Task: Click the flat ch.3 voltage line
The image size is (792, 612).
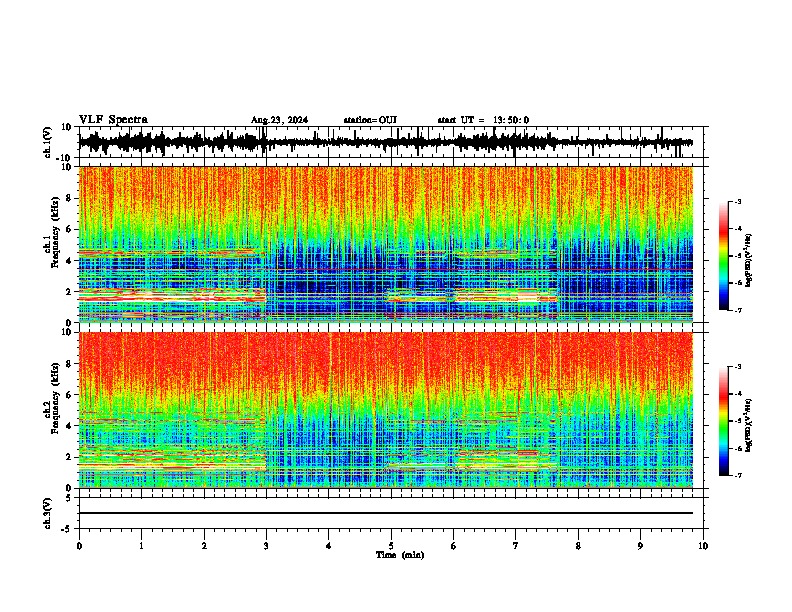Action: 385,513
